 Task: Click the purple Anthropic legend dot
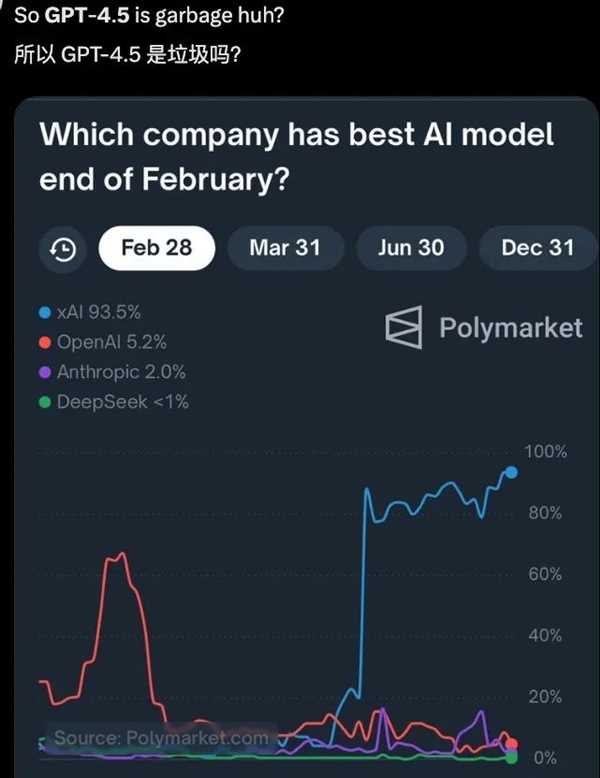(44, 372)
